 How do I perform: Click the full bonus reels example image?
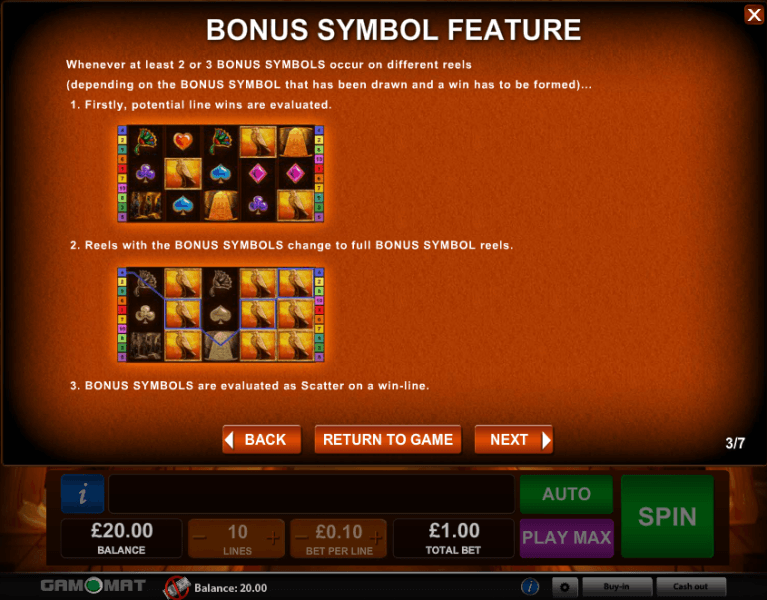(221, 314)
